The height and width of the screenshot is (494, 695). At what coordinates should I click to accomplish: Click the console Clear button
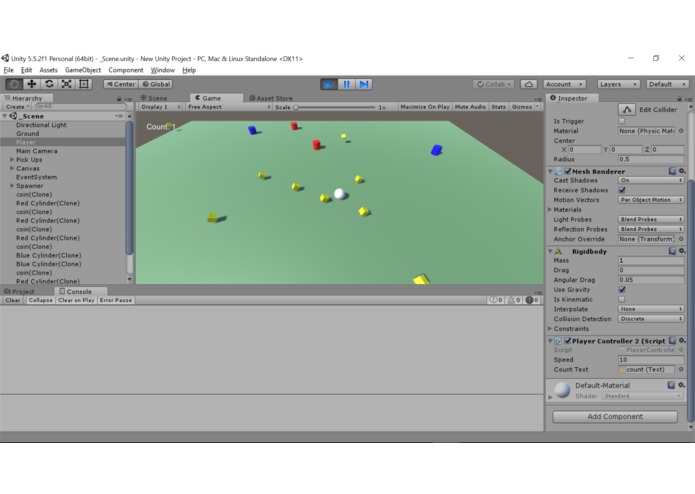point(12,300)
